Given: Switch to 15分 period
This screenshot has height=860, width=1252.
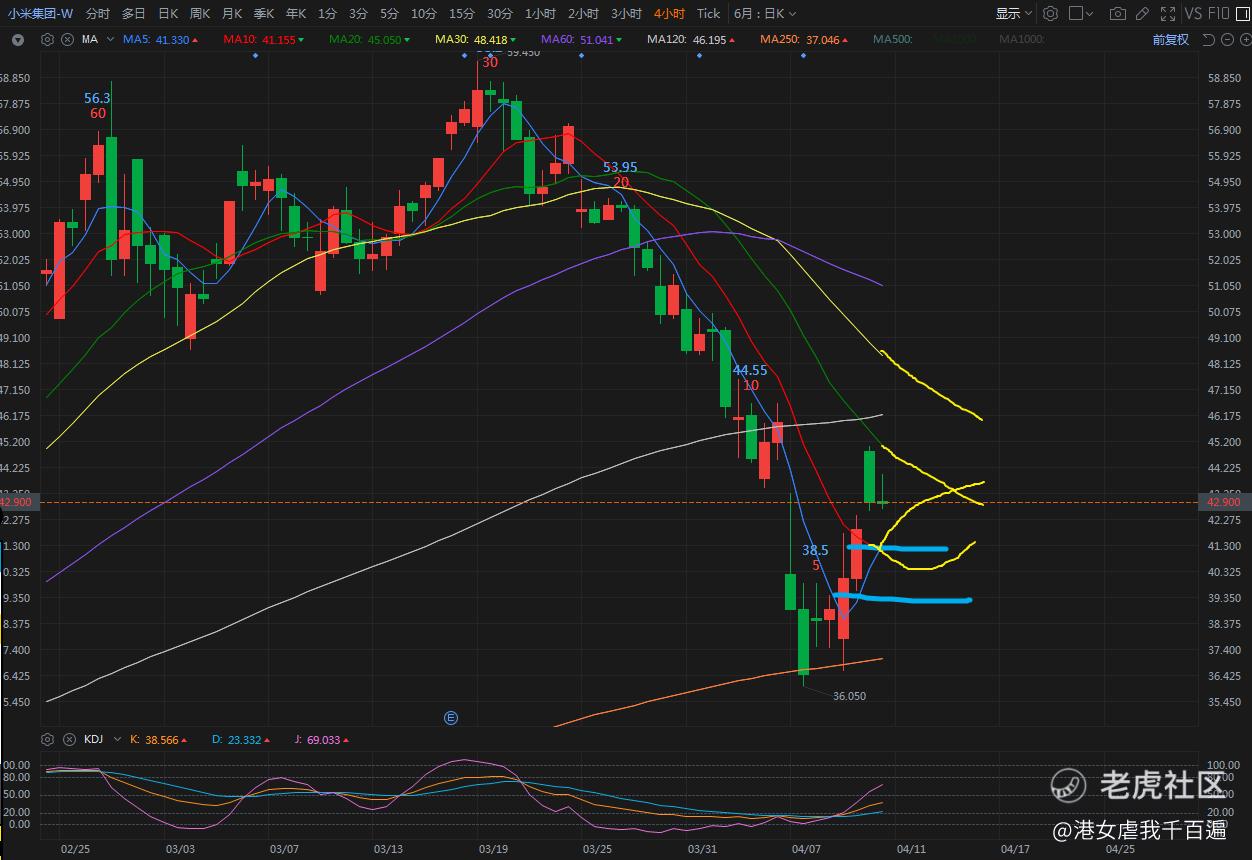Looking at the screenshot, I should tap(462, 13).
